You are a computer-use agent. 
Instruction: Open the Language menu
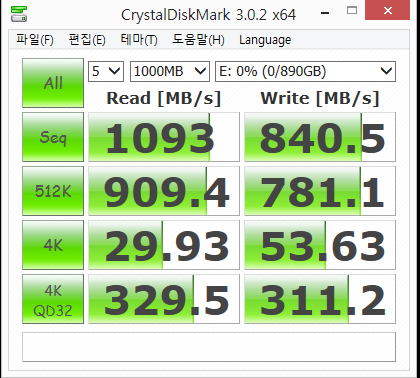point(265,40)
